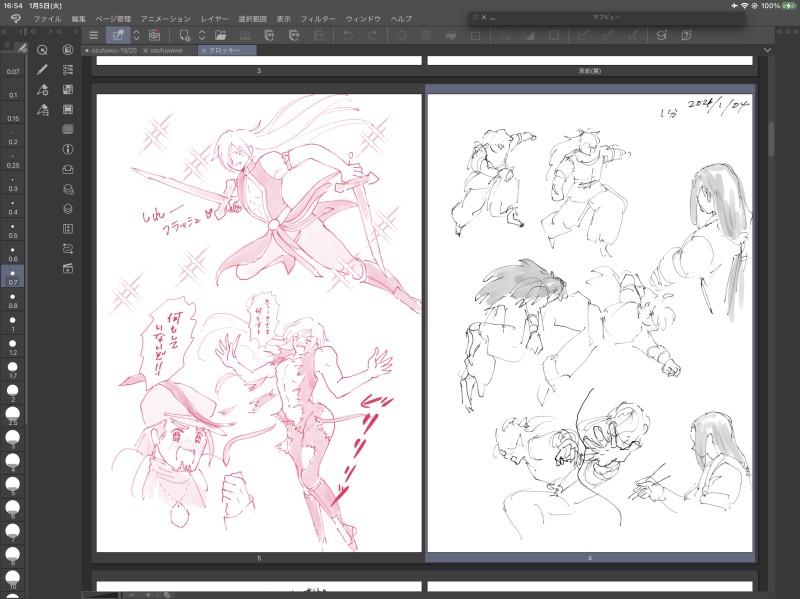Click the vertical scrollbar on the right
The image size is (800, 599).
pyautogui.click(x=771, y=139)
